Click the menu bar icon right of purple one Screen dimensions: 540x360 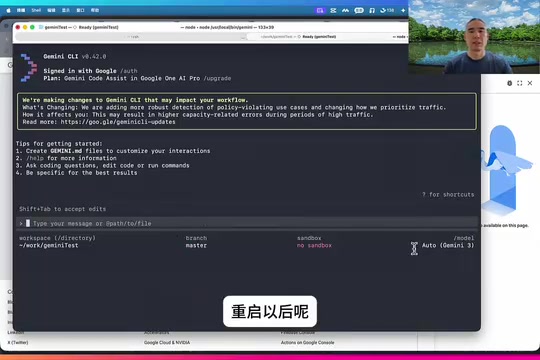click(x=333, y=11)
